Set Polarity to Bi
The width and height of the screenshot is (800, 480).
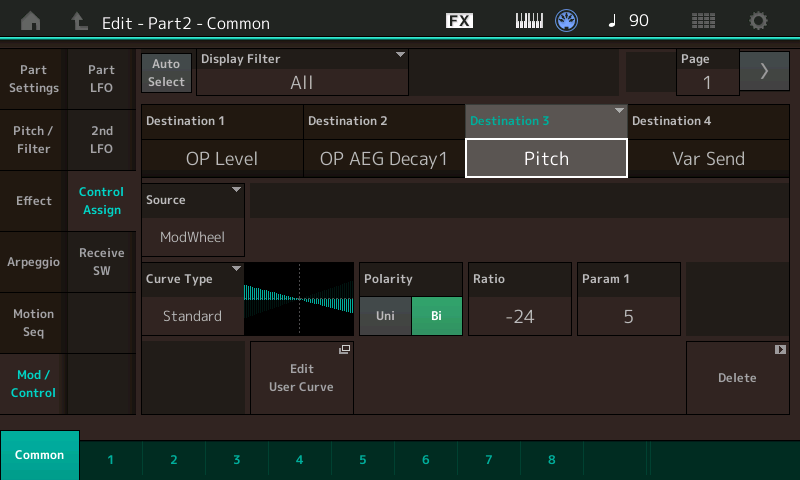(437, 316)
